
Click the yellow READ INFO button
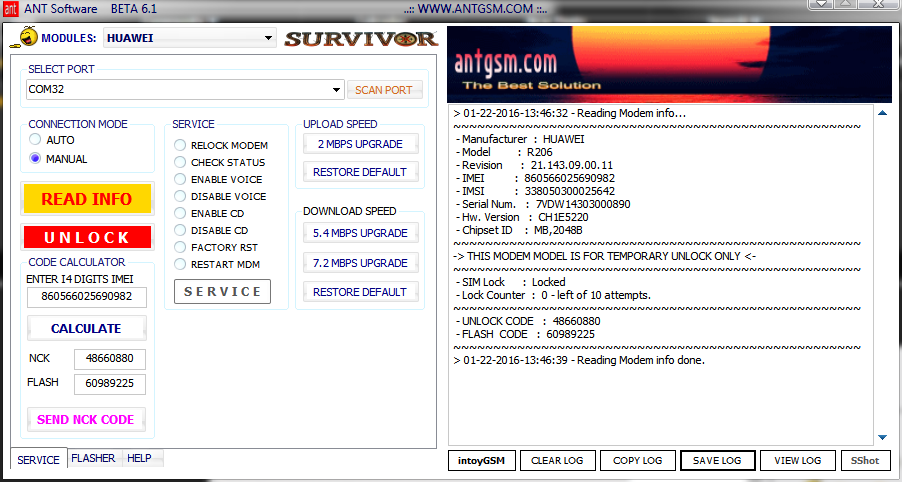point(86,199)
